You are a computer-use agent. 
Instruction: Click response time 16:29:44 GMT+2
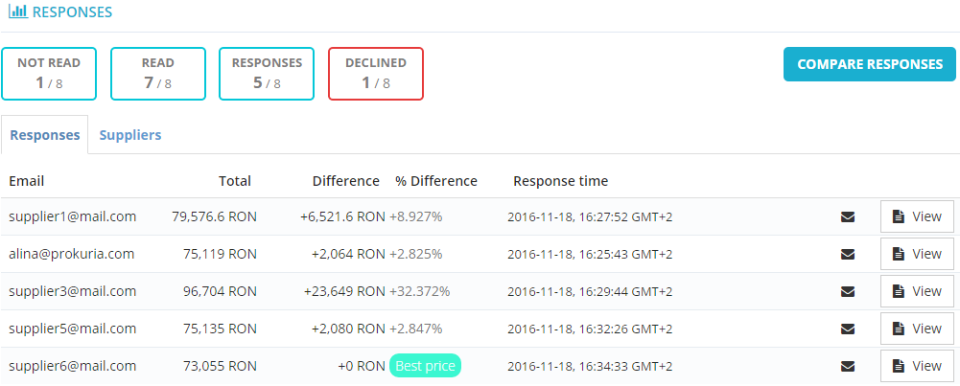(x=590, y=292)
